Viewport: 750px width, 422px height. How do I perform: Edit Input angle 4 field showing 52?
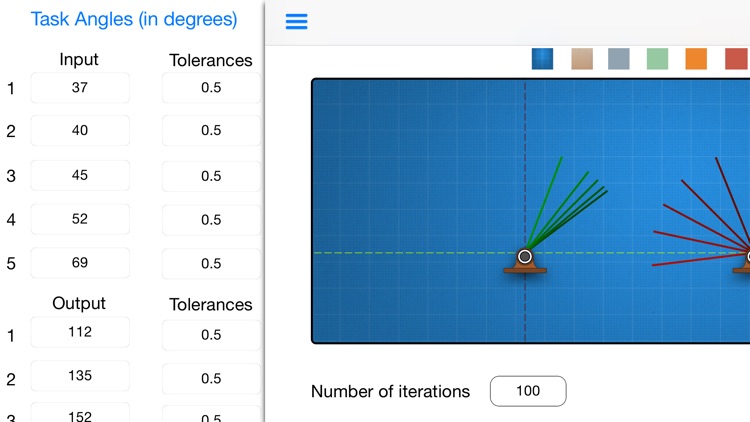(80, 219)
